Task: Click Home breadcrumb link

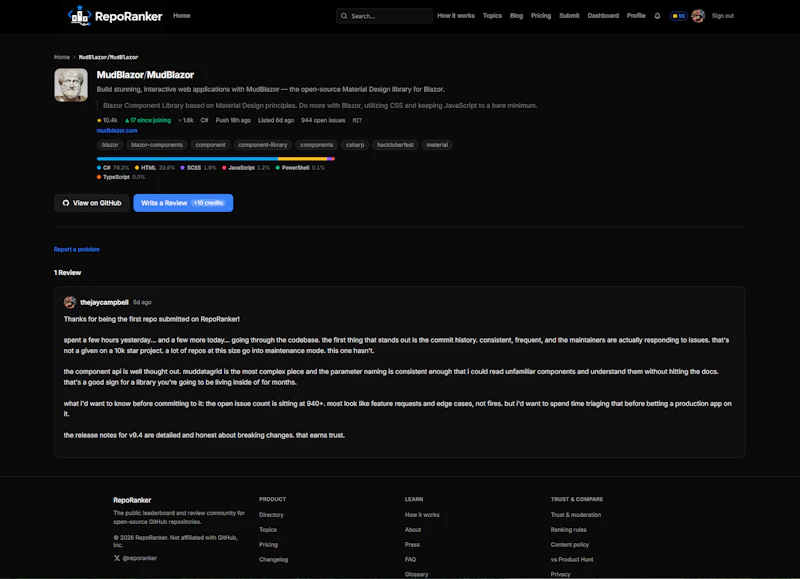Action: (x=62, y=57)
